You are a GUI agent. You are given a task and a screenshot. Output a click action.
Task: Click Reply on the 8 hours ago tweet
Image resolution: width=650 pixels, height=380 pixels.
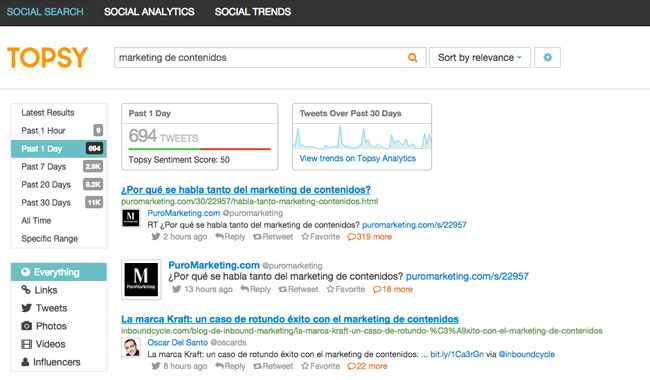pos(230,366)
